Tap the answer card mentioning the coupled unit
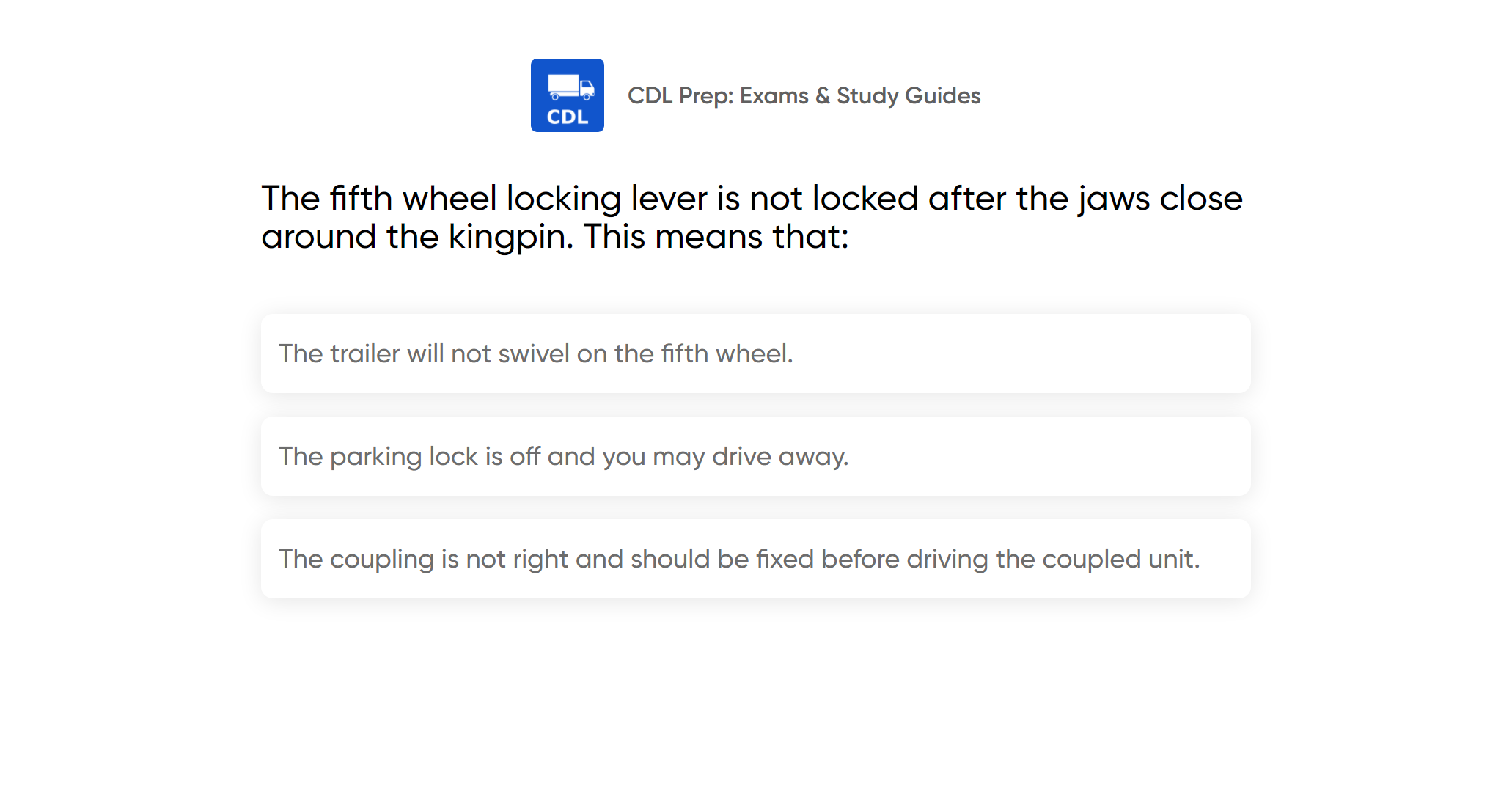The image size is (1512, 792). [755, 559]
